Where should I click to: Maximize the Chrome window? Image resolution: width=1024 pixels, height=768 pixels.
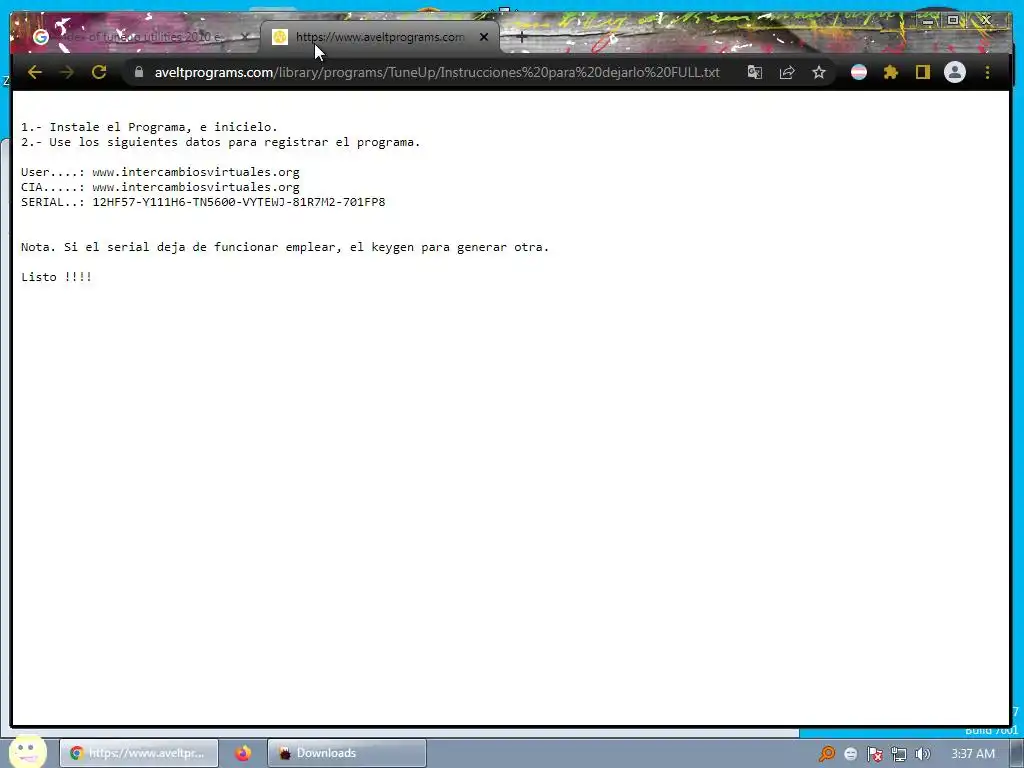click(953, 20)
